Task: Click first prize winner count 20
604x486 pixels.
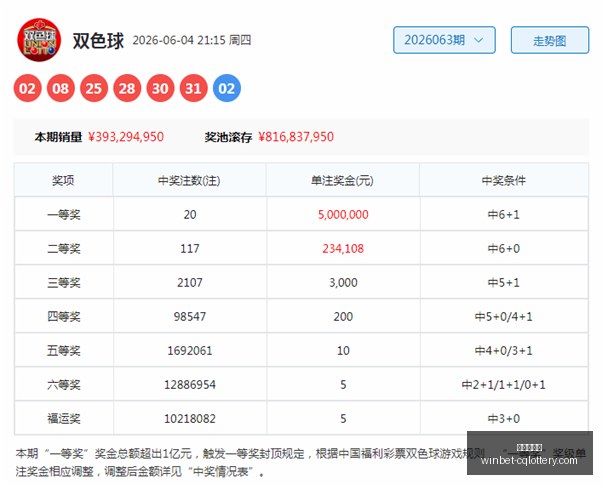Action: coord(190,215)
